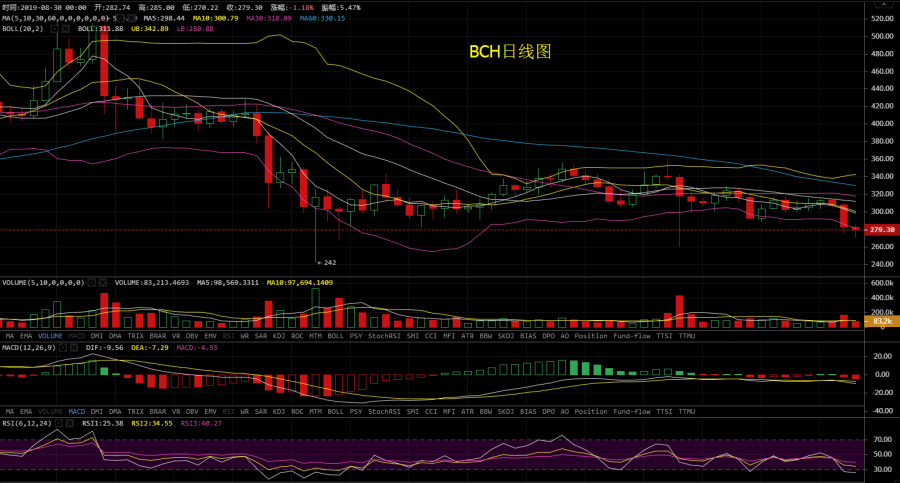Image resolution: width=900 pixels, height=483 pixels.
Task: Select Position indicator in MACD panel row
Action: [x=591, y=411]
